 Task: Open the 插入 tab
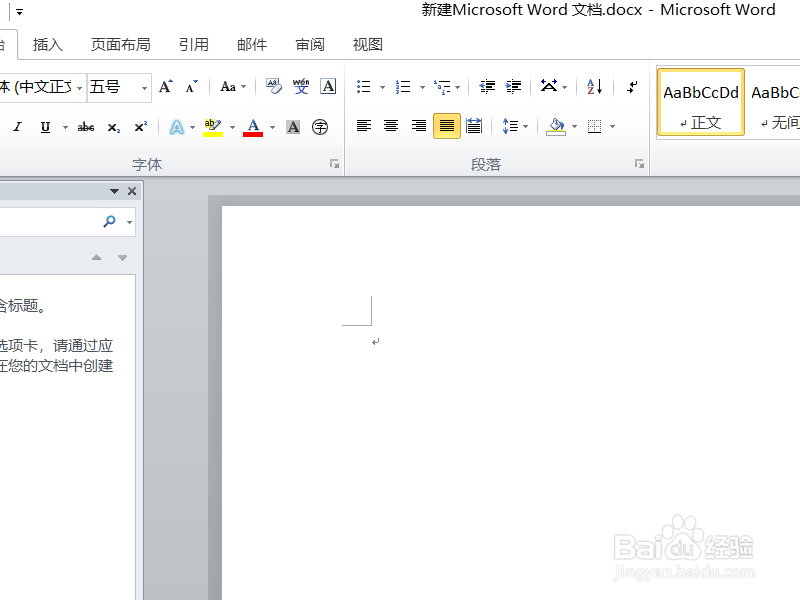coord(47,44)
